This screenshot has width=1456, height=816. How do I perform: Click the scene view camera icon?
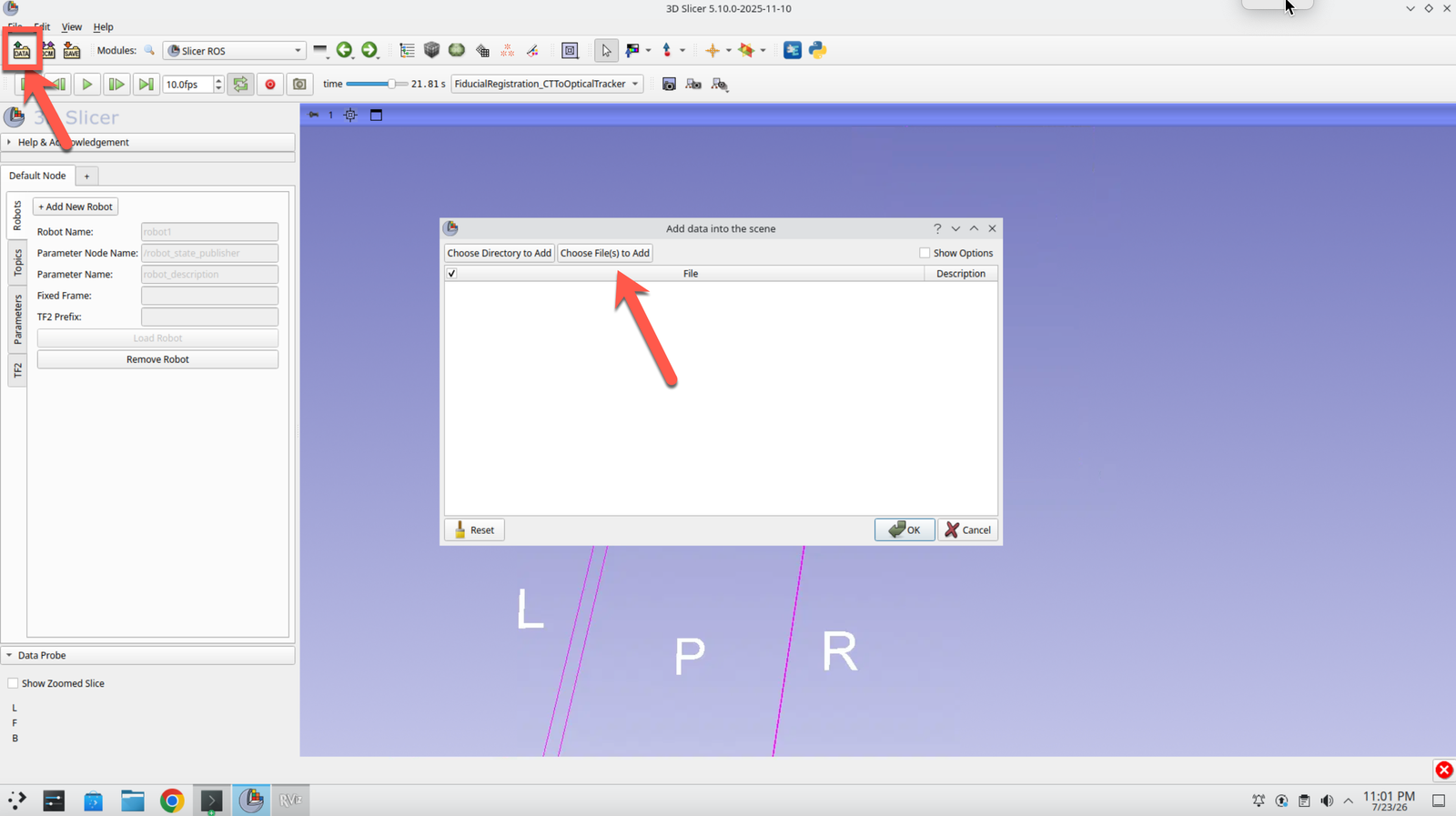[x=693, y=84]
